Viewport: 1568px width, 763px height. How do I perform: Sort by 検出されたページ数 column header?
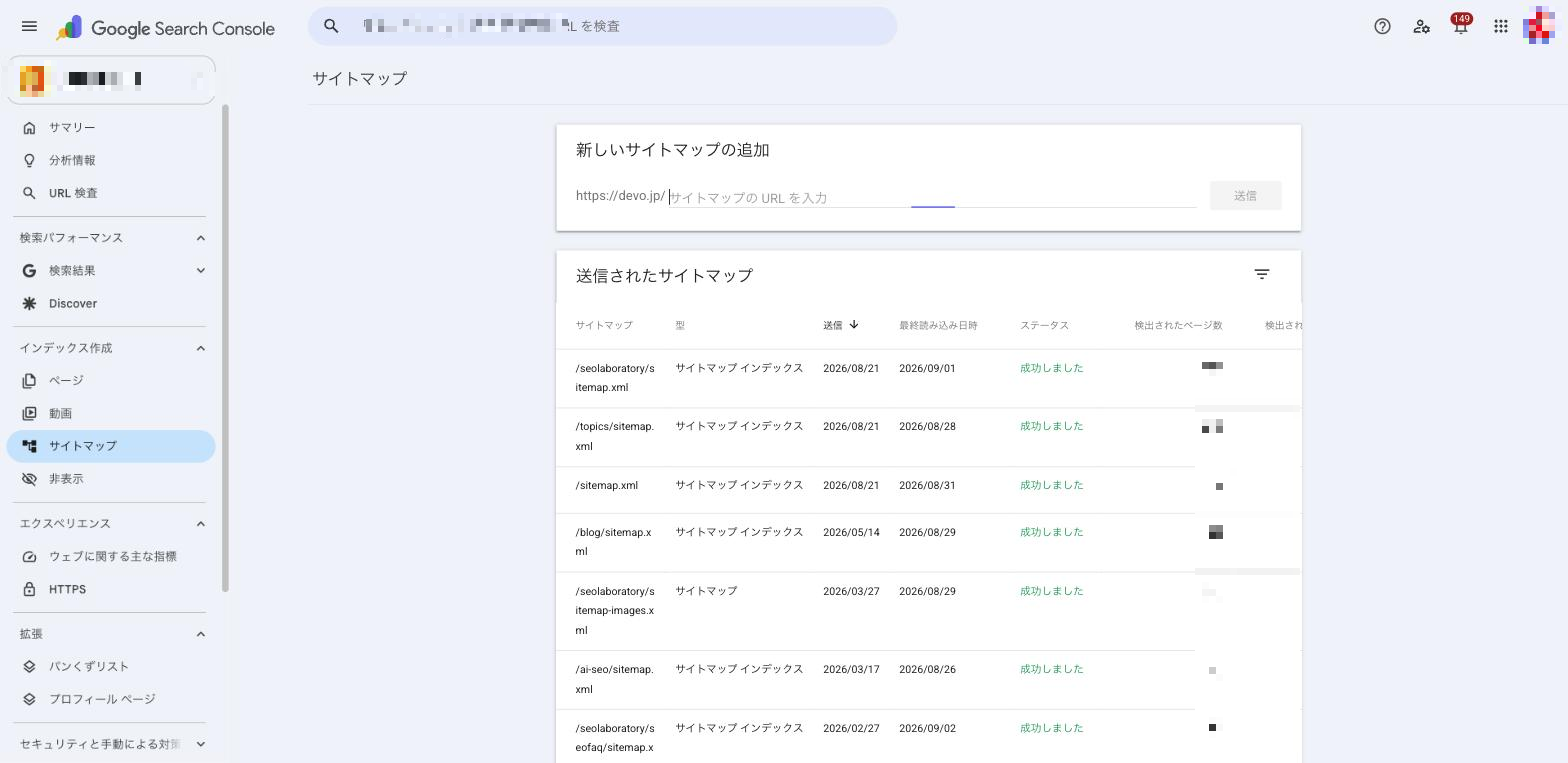[x=1178, y=325]
